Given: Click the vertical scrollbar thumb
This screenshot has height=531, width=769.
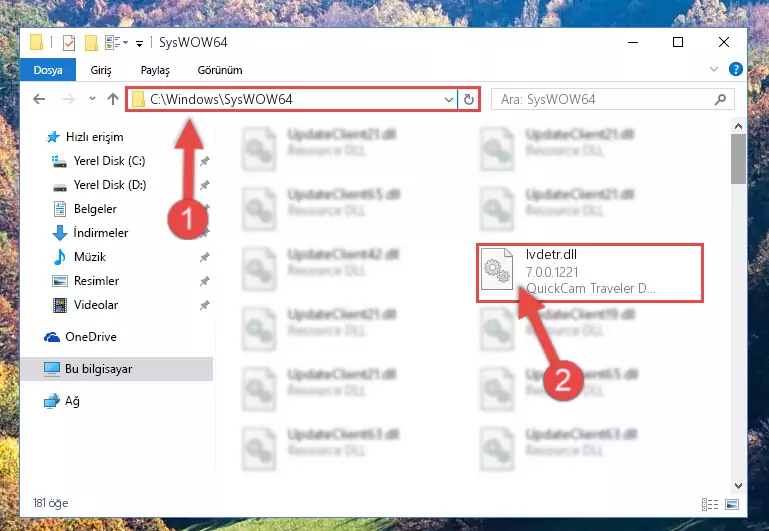Looking at the screenshot, I should point(738,159).
